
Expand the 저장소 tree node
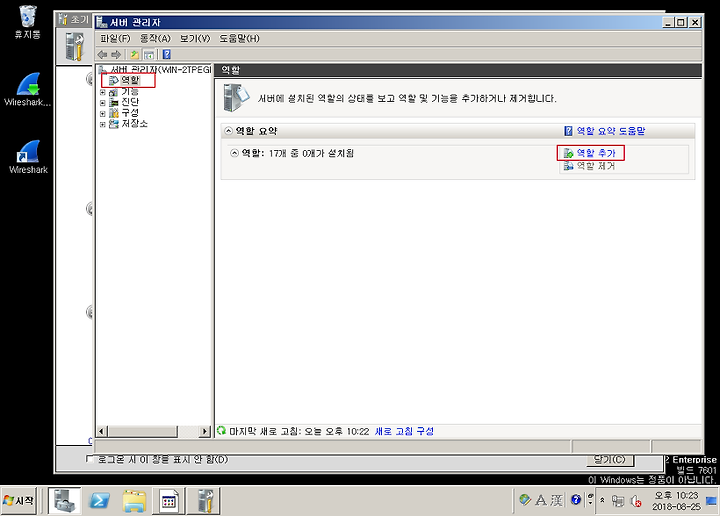click(x=103, y=124)
